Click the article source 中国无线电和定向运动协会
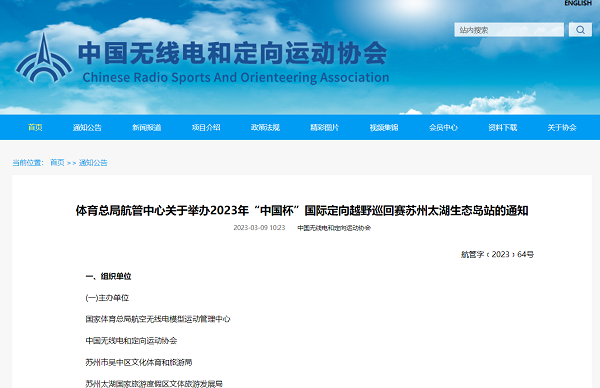The width and height of the screenshot is (600, 388). (334, 228)
